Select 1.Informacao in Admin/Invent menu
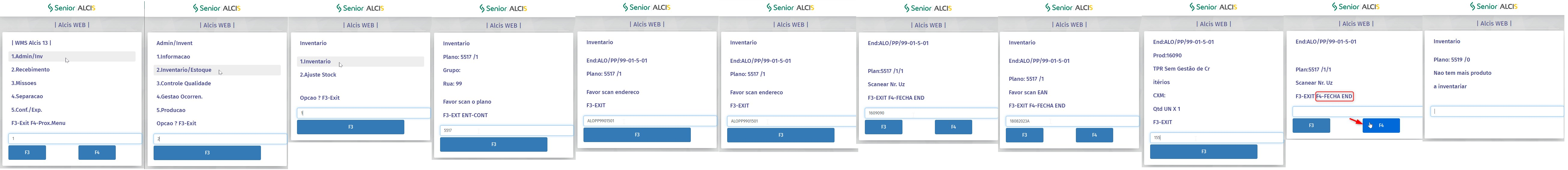Viewport: 1568px width, 170px height. coord(173,56)
